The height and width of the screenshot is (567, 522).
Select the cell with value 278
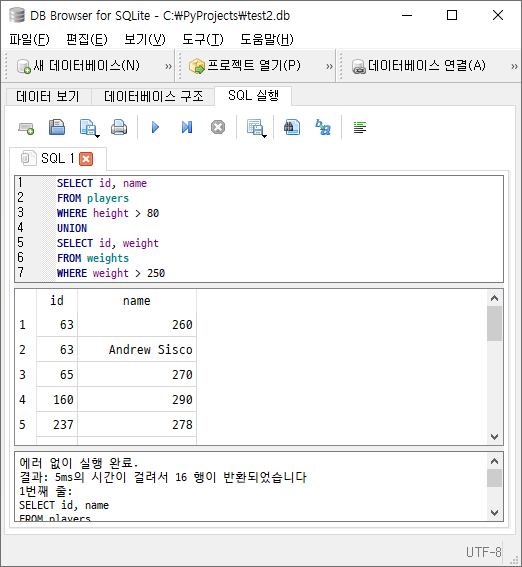tap(137, 425)
